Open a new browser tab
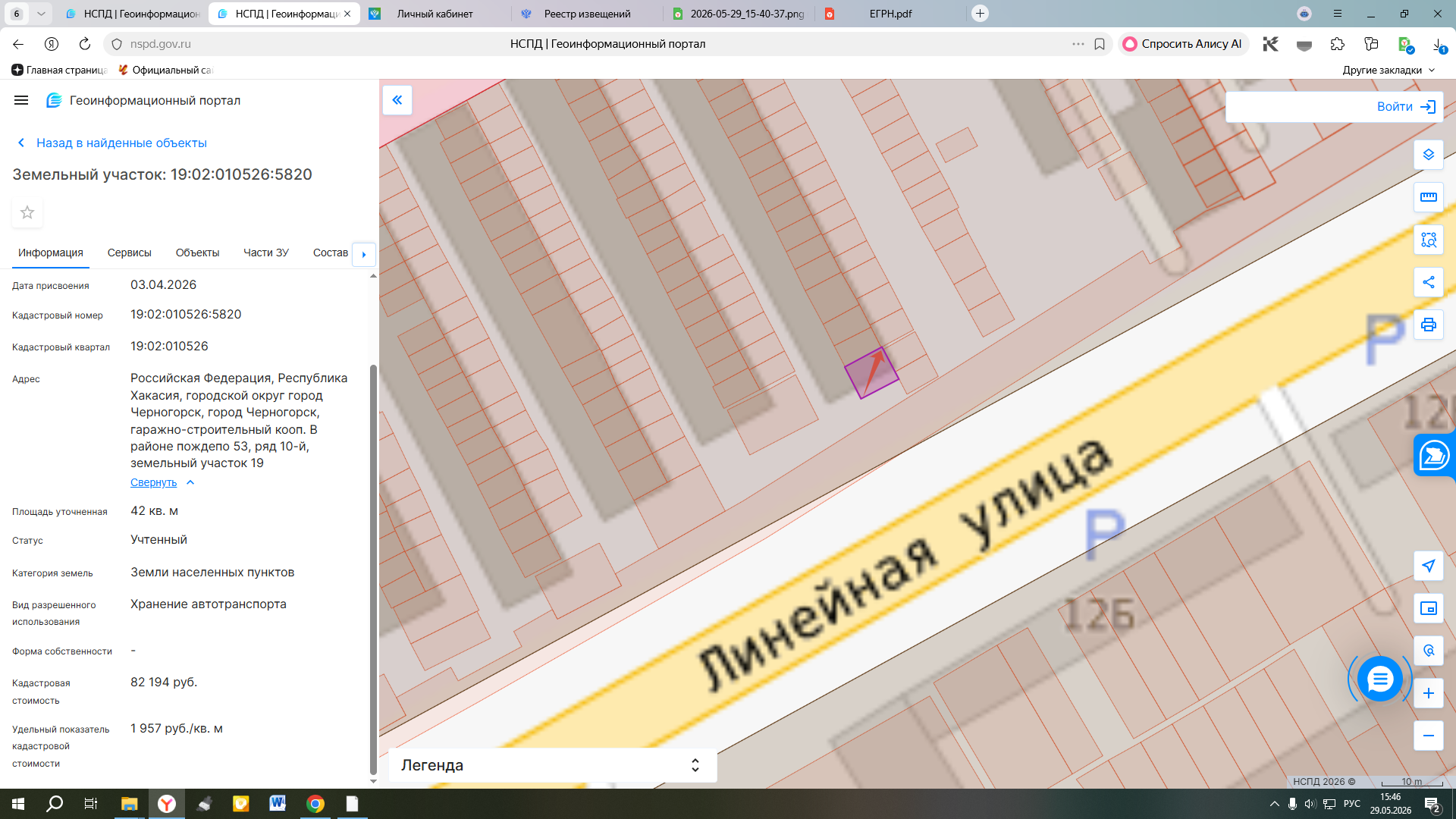 980,14
